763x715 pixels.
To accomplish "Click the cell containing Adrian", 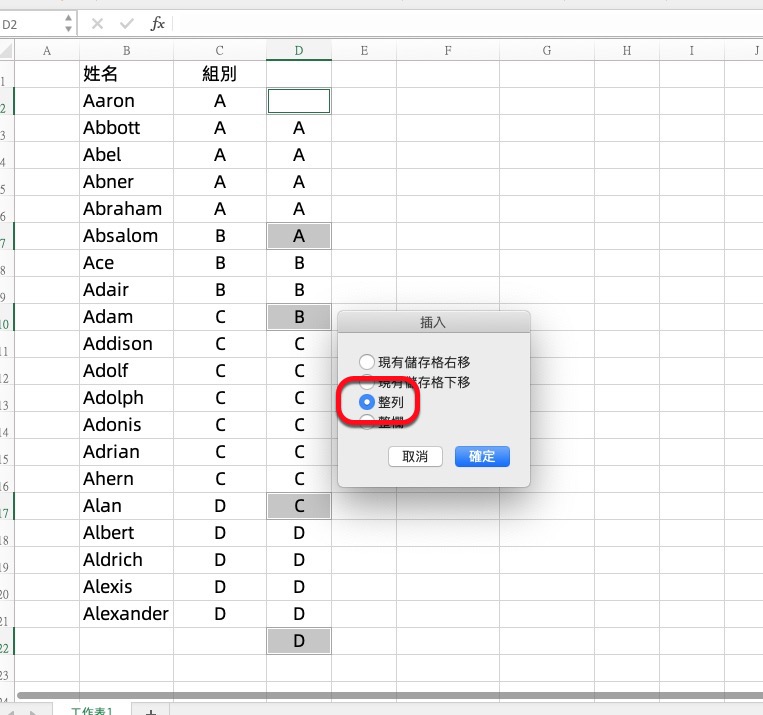I will 127,452.
